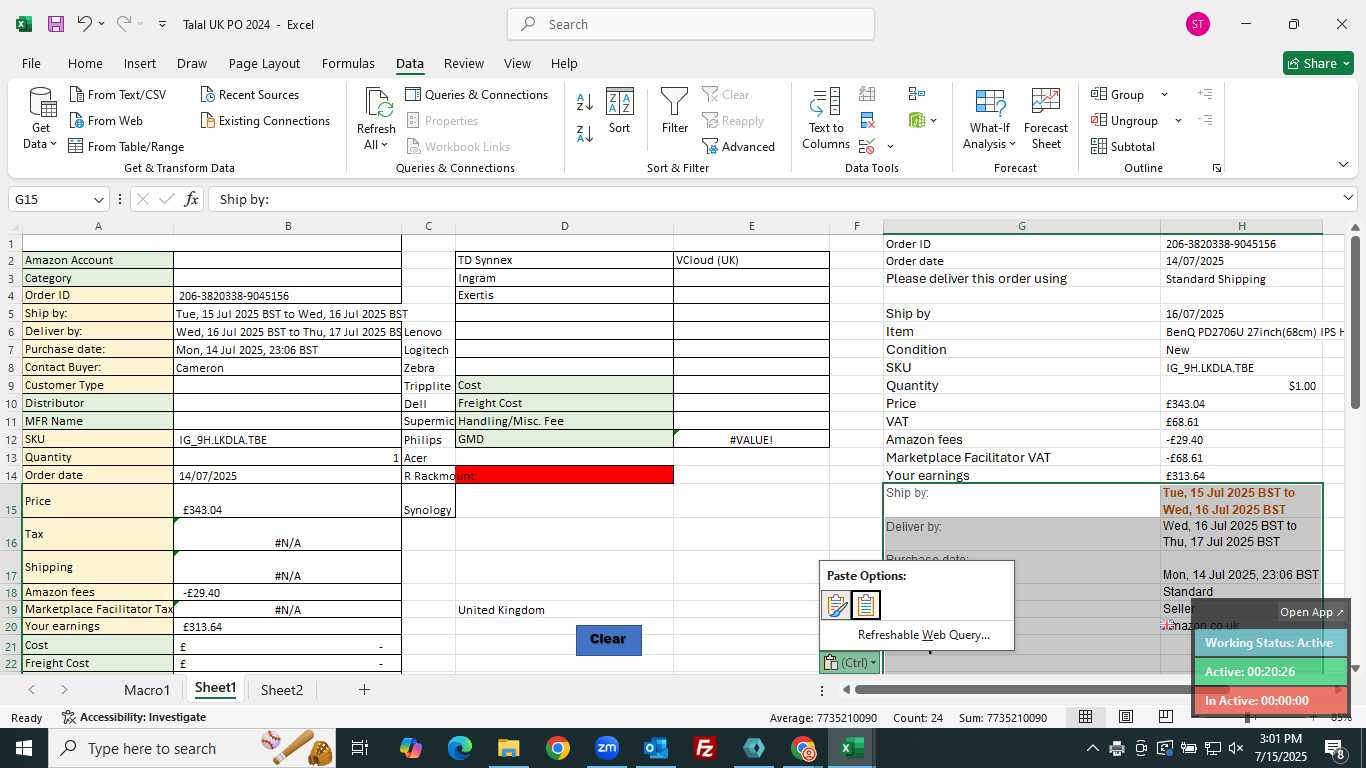Switch to Normal view in status bar
Screen dimensions: 1366x768
1085,717
